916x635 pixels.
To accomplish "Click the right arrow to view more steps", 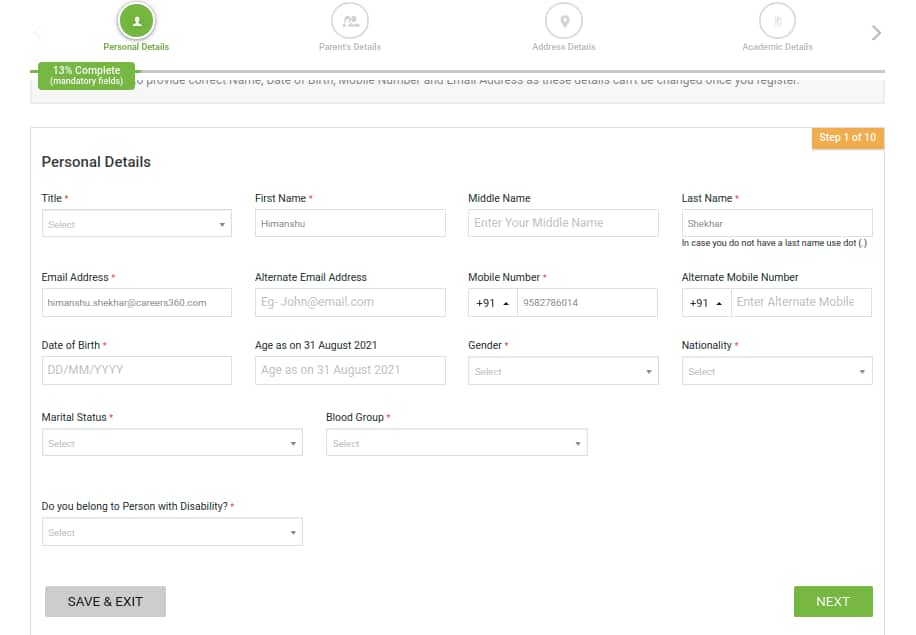I will (875, 32).
